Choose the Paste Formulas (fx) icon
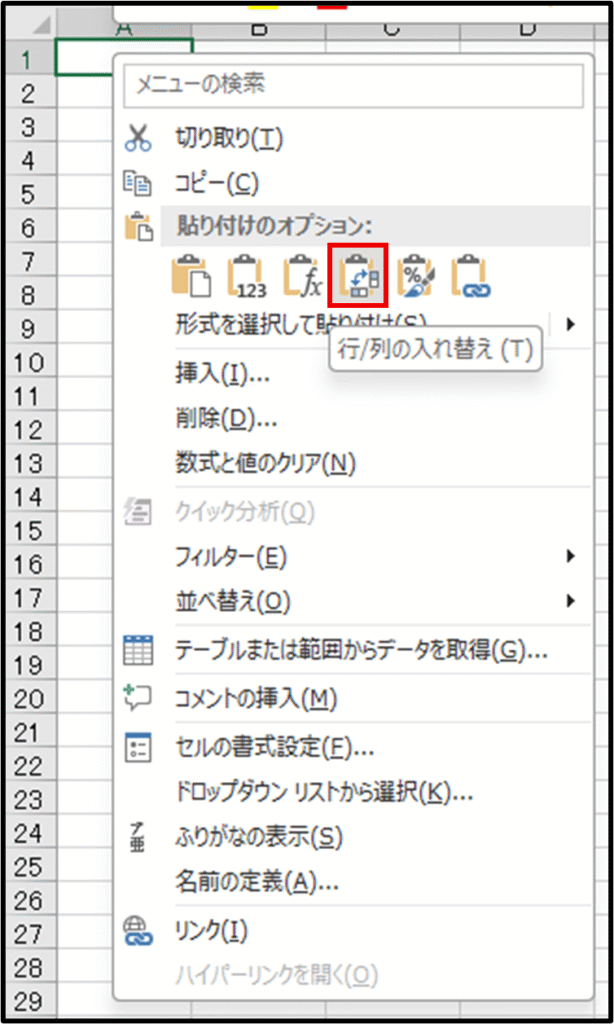This screenshot has width=614, height=1024. click(302, 277)
